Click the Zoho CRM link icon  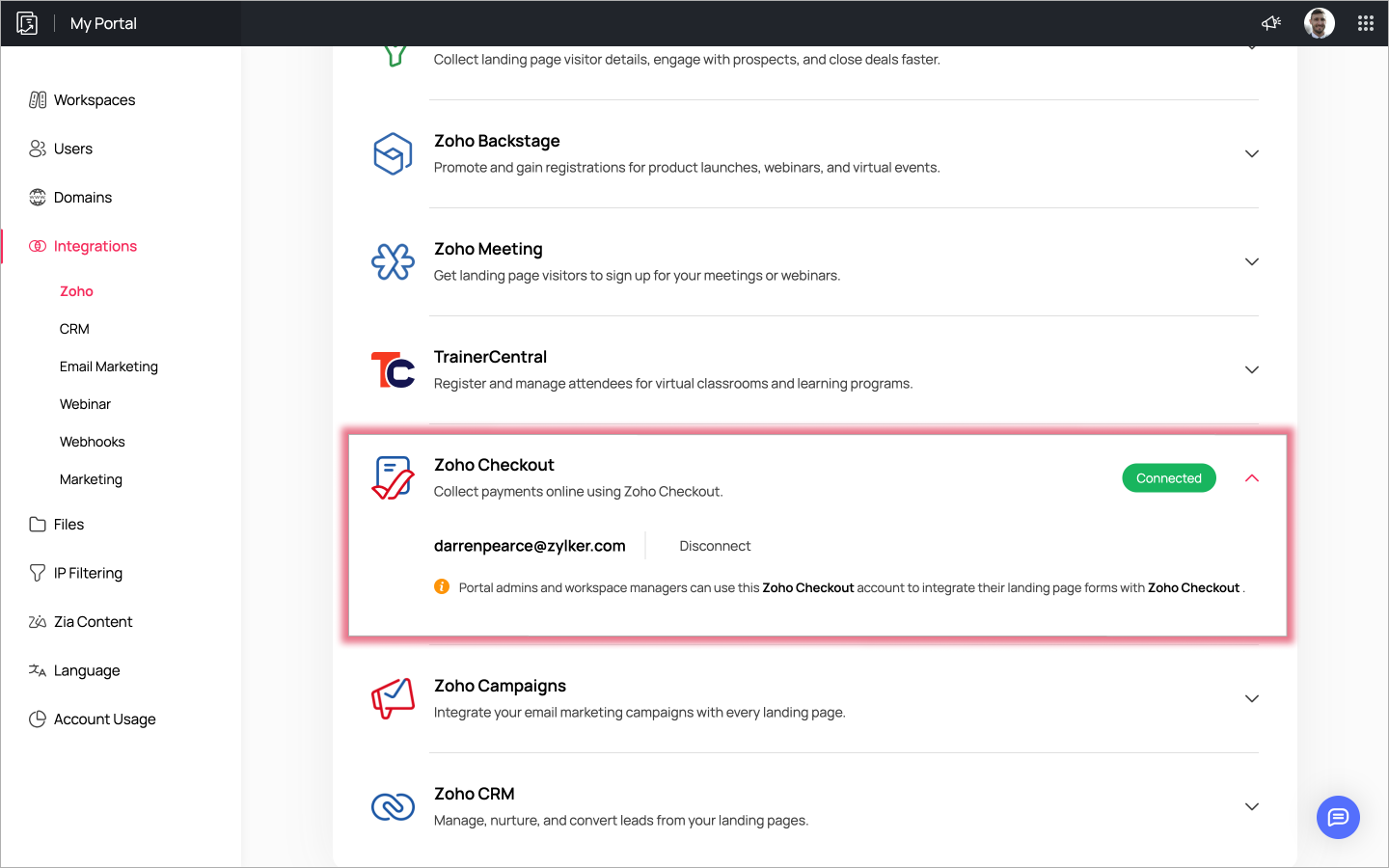pos(393,806)
